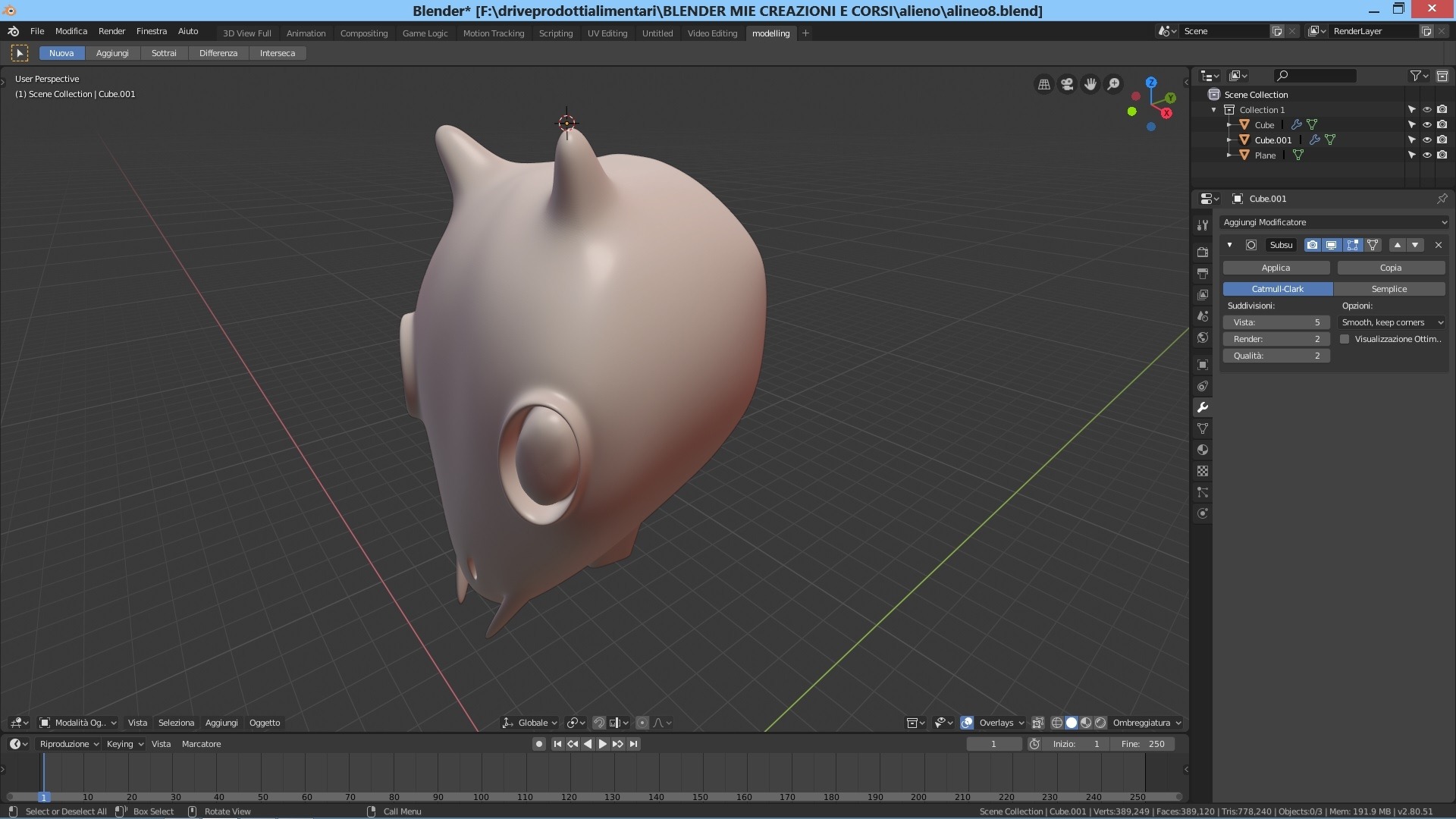
Task: Select Semplice subdivision type
Action: 1389,289
